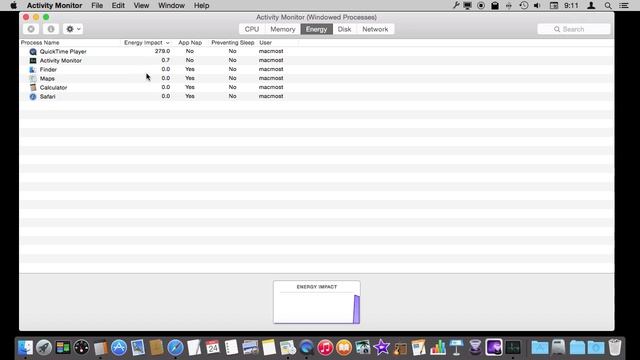Image resolution: width=640 pixels, height=360 pixels.
Task: Switch to the Network tab
Action: click(375, 29)
